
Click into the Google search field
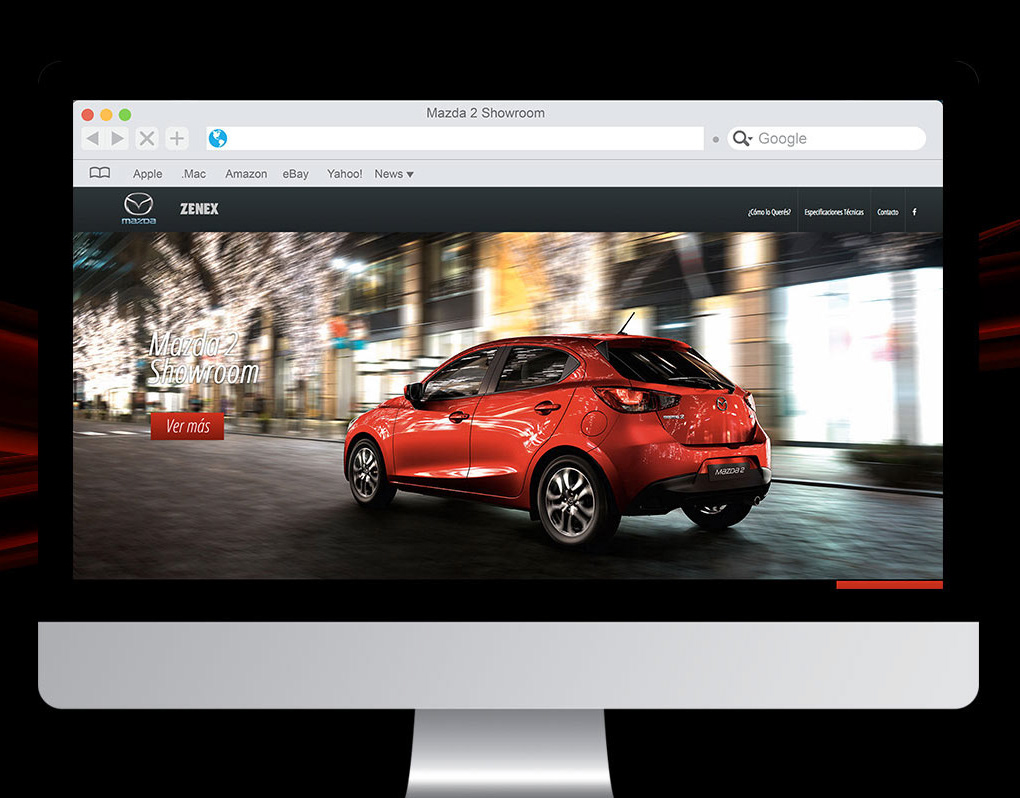(826, 139)
